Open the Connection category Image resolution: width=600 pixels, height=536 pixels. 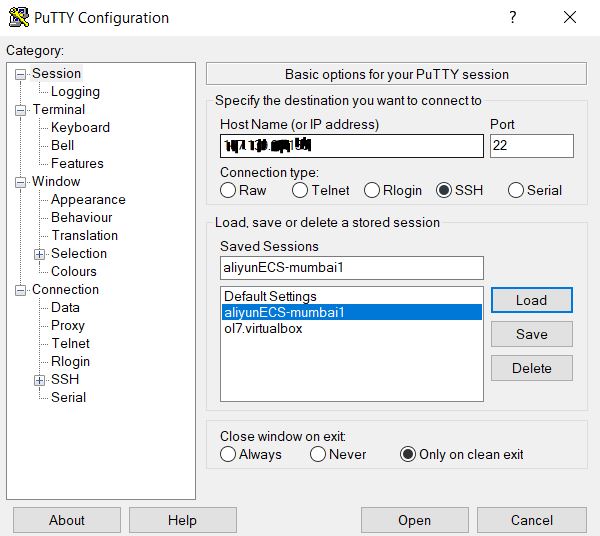65,289
